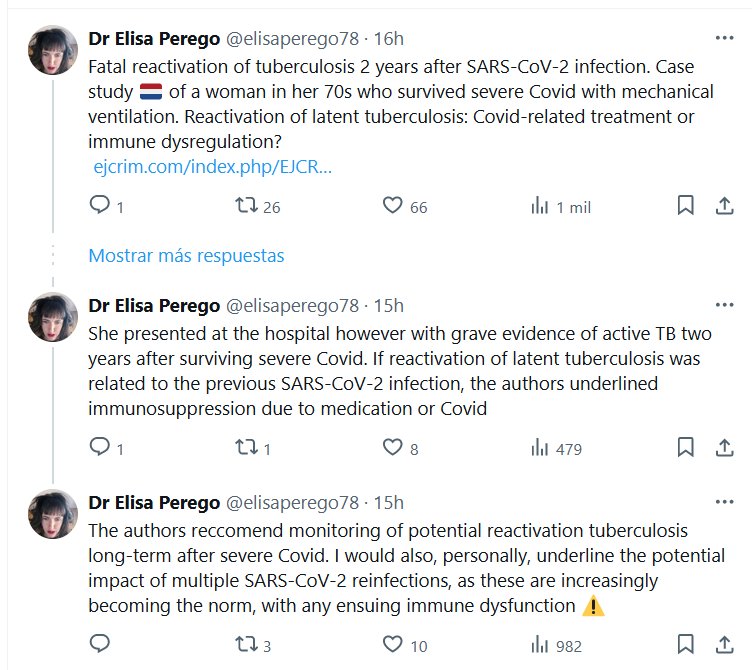Open more options menu on second tweet
Screen dimensions: 752x670
pyautogui.click(x=724, y=305)
